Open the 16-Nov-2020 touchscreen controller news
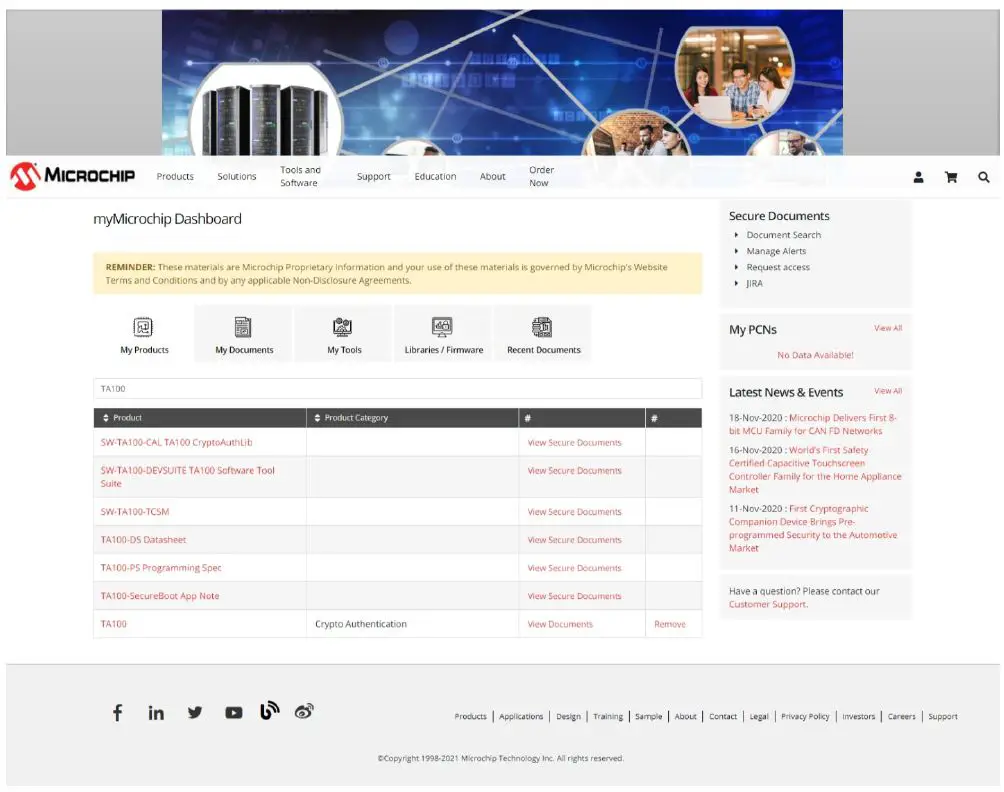The width and height of the screenshot is (1004, 792). click(814, 470)
